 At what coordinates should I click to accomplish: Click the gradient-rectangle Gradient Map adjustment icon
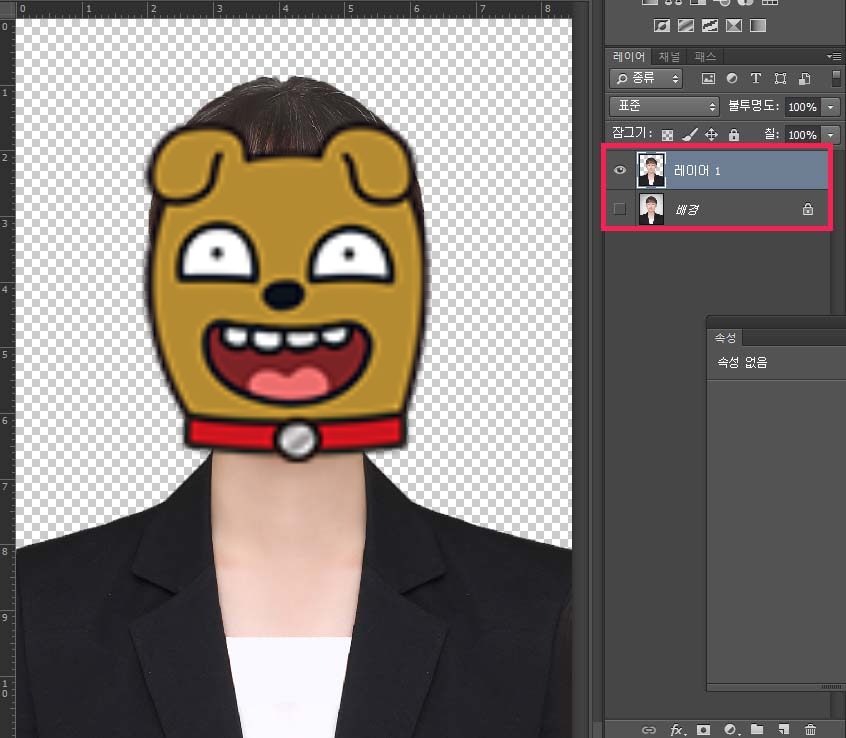click(758, 25)
